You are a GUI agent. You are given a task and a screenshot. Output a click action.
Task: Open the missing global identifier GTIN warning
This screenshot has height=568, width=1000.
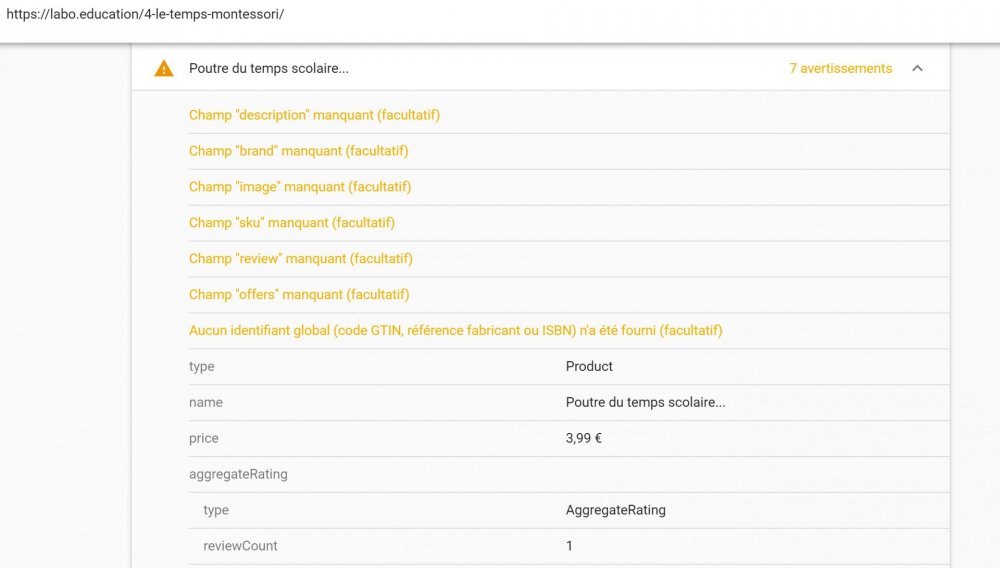455,331
